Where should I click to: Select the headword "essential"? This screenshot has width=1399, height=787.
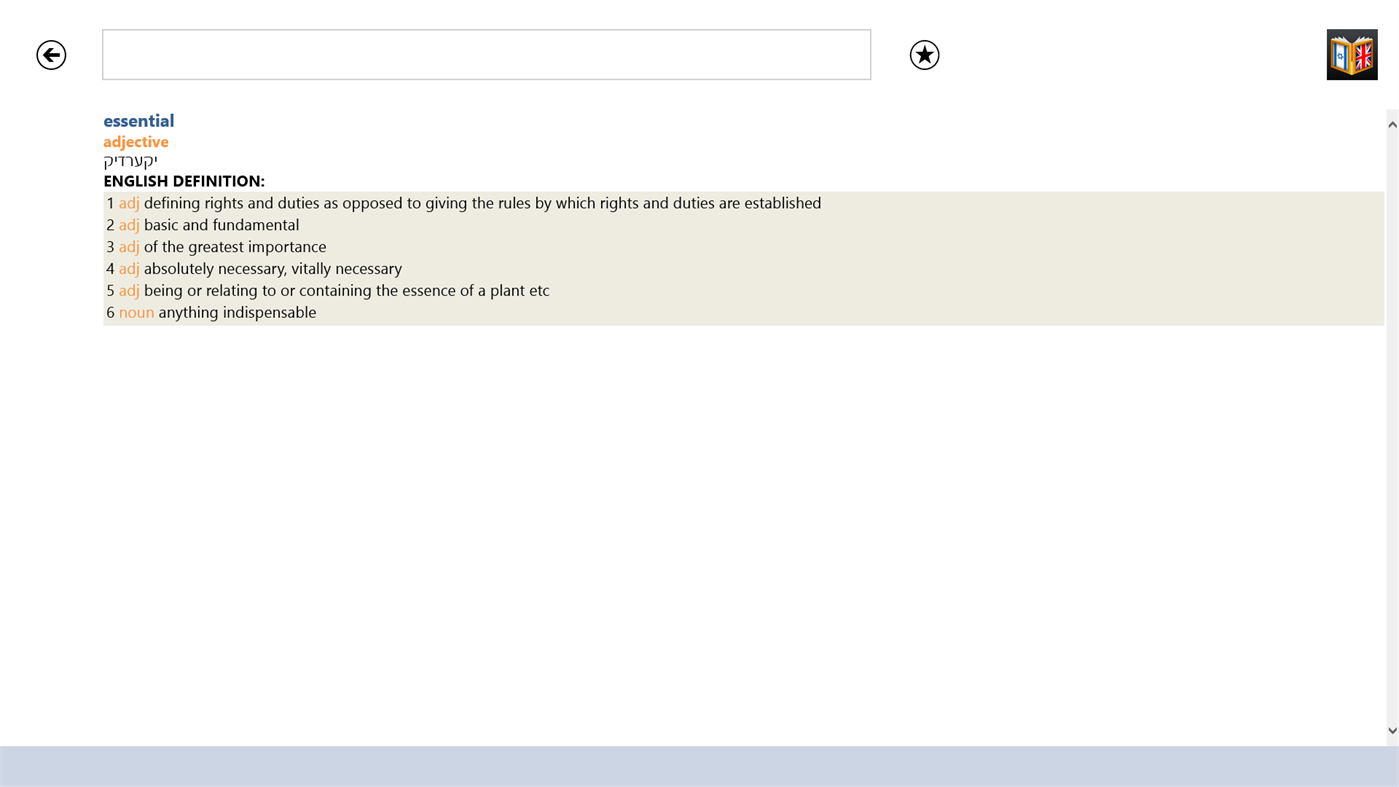click(139, 121)
